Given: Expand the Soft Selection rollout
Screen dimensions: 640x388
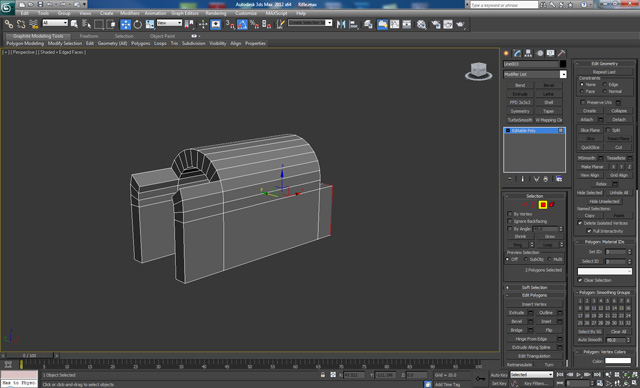Looking at the screenshot, I should point(534,287).
